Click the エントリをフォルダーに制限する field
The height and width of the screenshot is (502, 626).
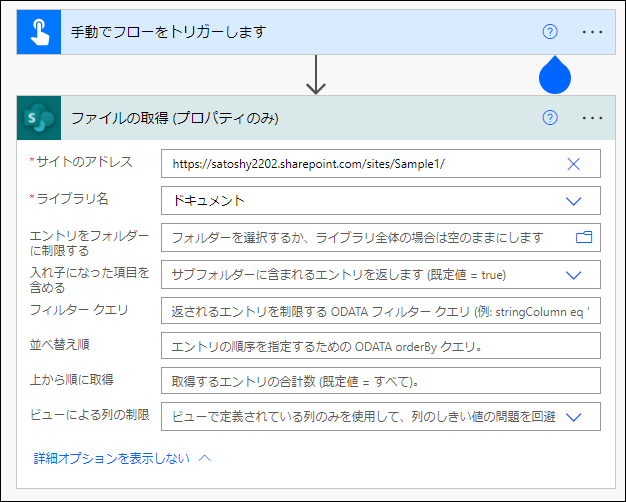coord(380,238)
